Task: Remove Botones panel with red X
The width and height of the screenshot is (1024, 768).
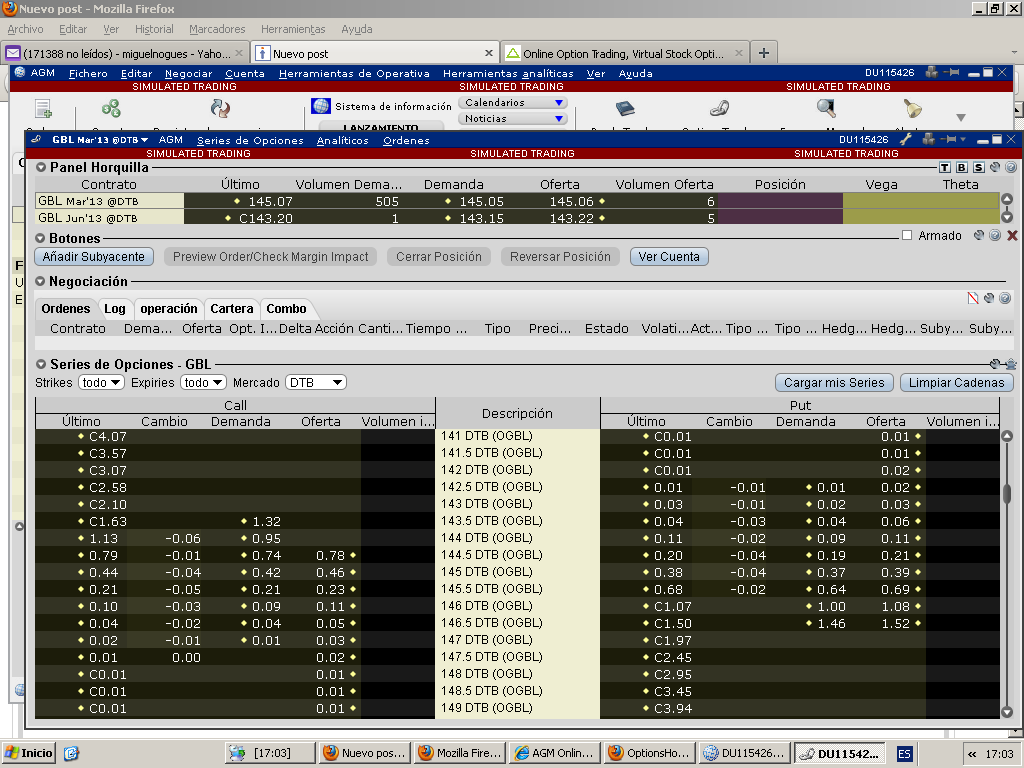Action: [x=1012, y=236]
